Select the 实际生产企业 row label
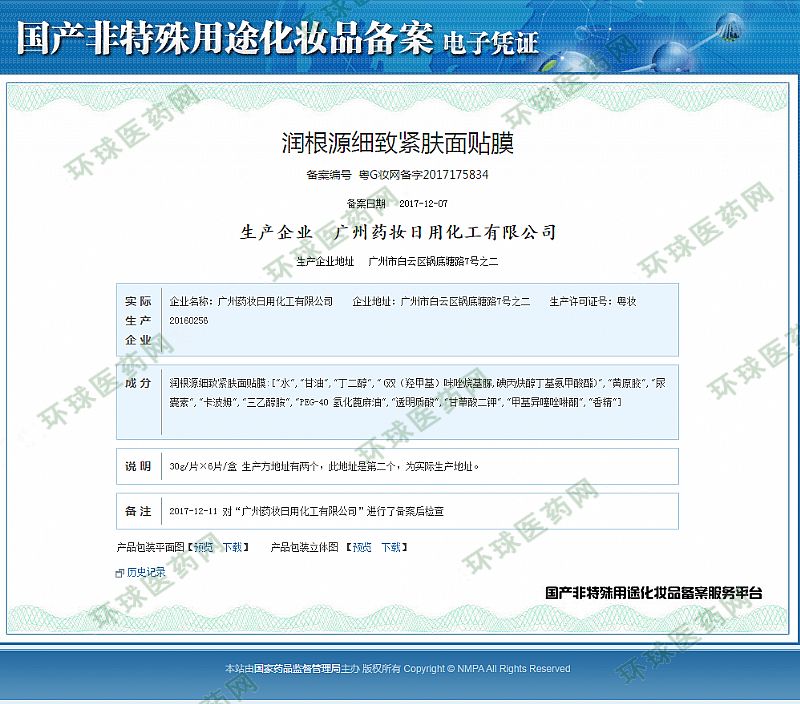 point(138,320)
